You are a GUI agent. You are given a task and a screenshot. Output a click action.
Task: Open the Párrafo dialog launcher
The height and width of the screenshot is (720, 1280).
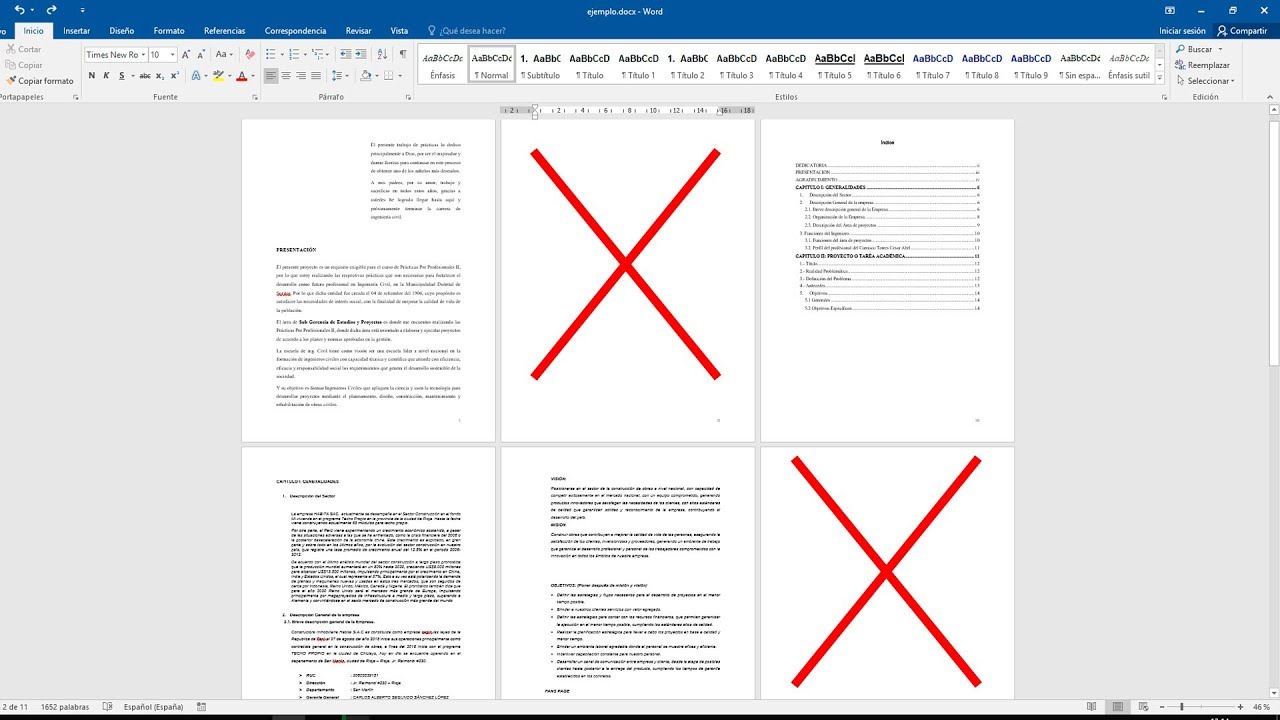pos(406,97)
